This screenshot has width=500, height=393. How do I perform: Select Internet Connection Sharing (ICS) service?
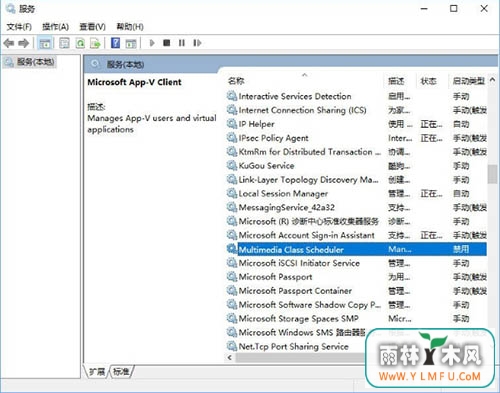356,110
